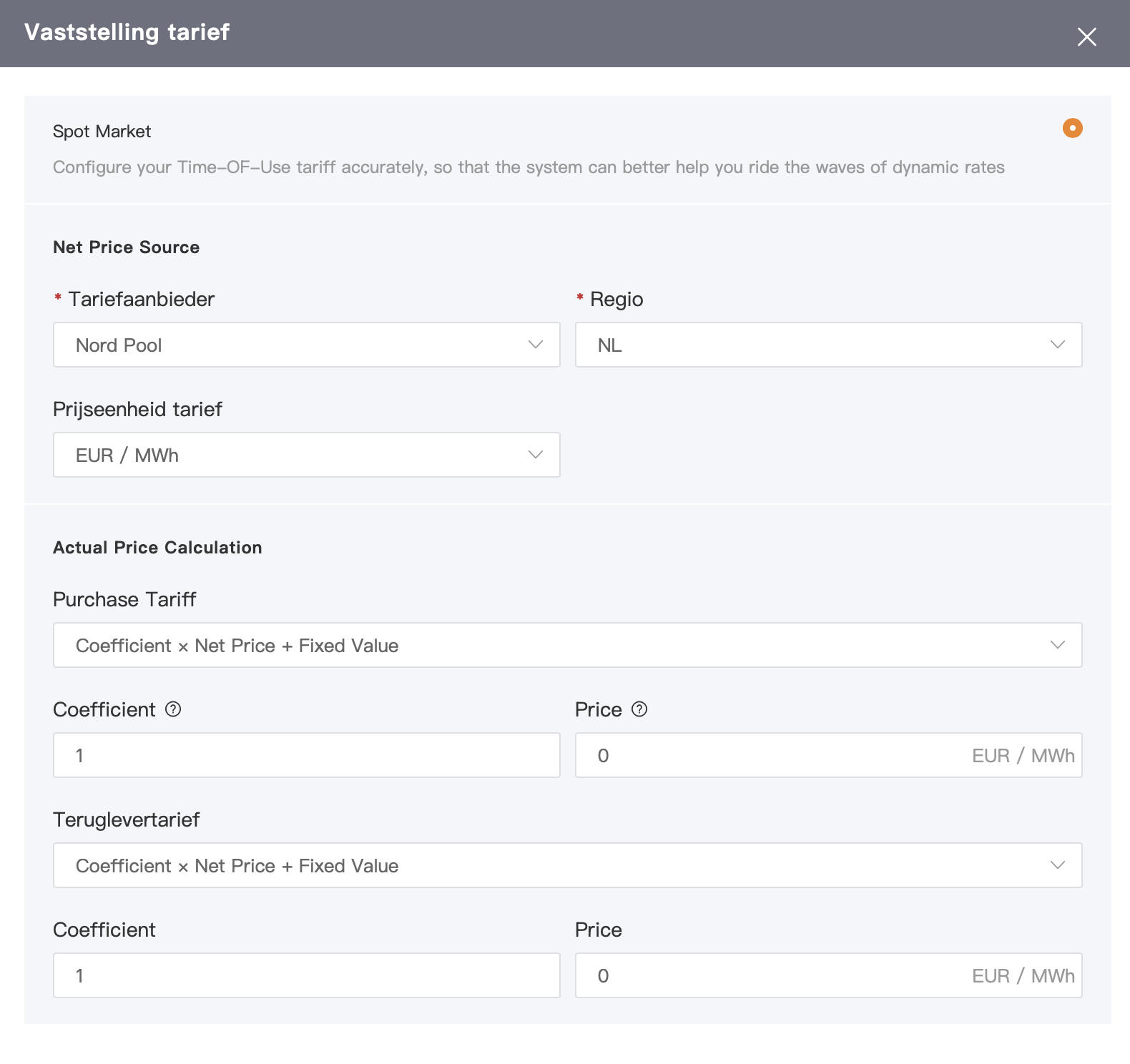Open the Teruglevertarief formula dropdown
This screenshot has height=1064, width=1130.
567,865
